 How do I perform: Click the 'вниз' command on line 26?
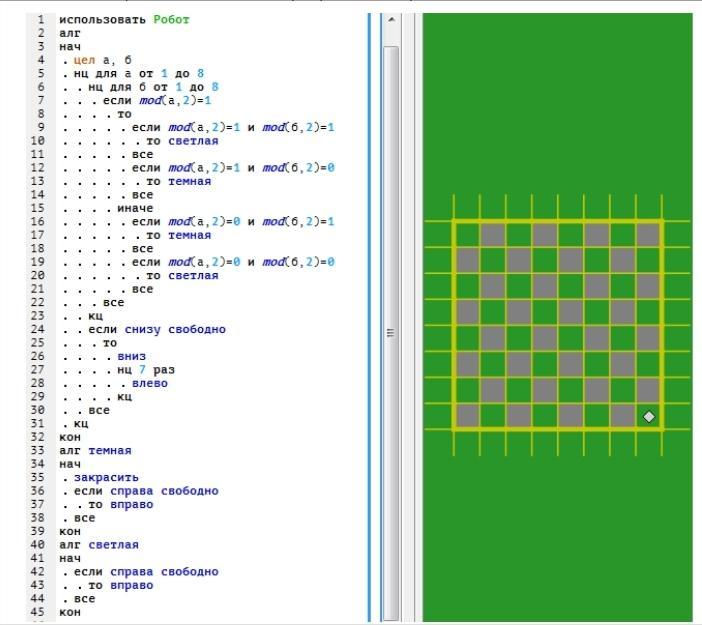(131, 356)
